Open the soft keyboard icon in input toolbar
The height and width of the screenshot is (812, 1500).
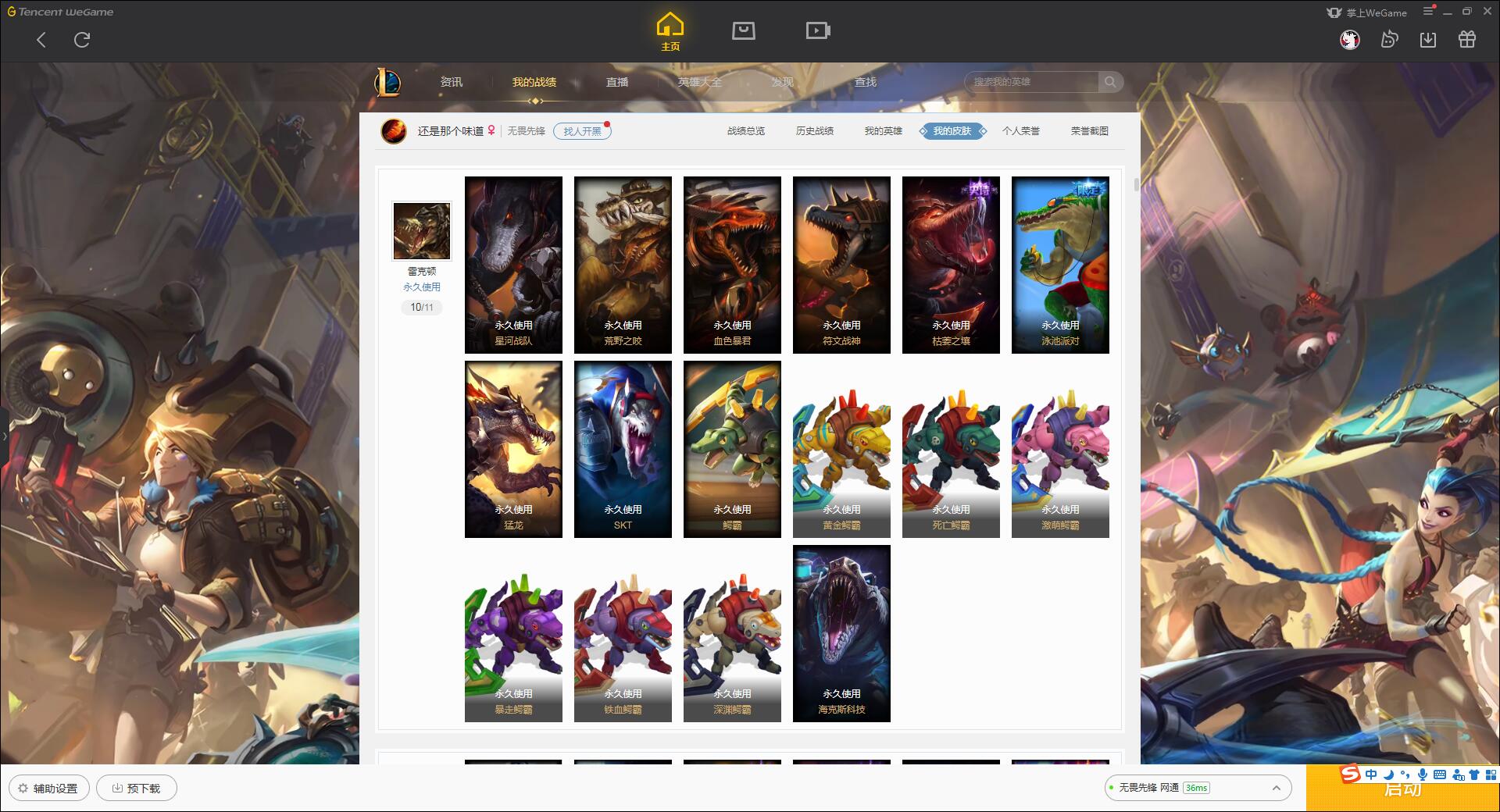click(1440, 775)
